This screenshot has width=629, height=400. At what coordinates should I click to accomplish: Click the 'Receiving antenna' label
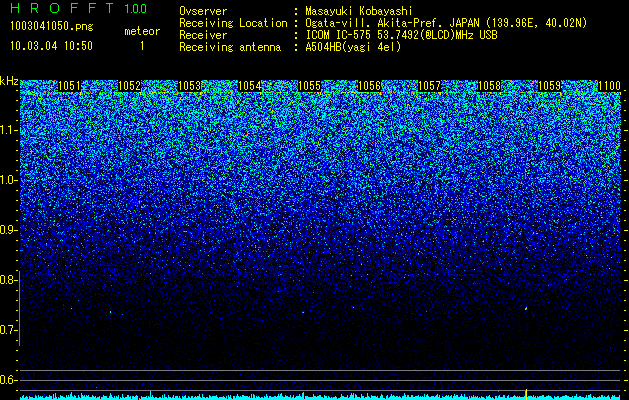[x=230, y=47]
